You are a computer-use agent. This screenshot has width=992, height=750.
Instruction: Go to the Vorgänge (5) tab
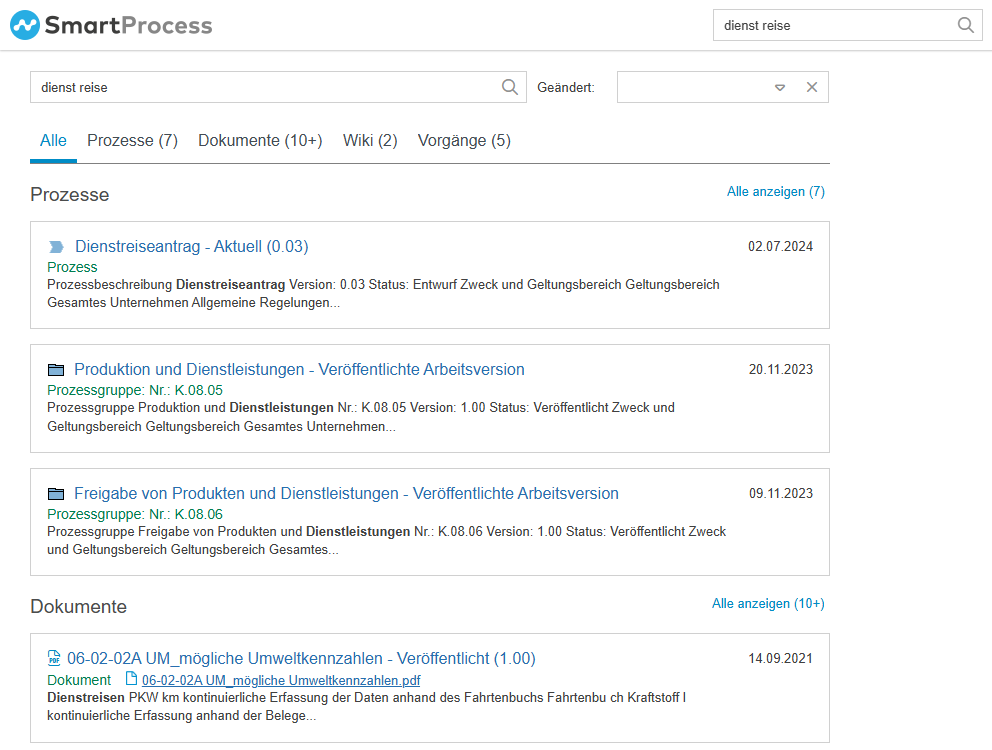tap(464, 141)
